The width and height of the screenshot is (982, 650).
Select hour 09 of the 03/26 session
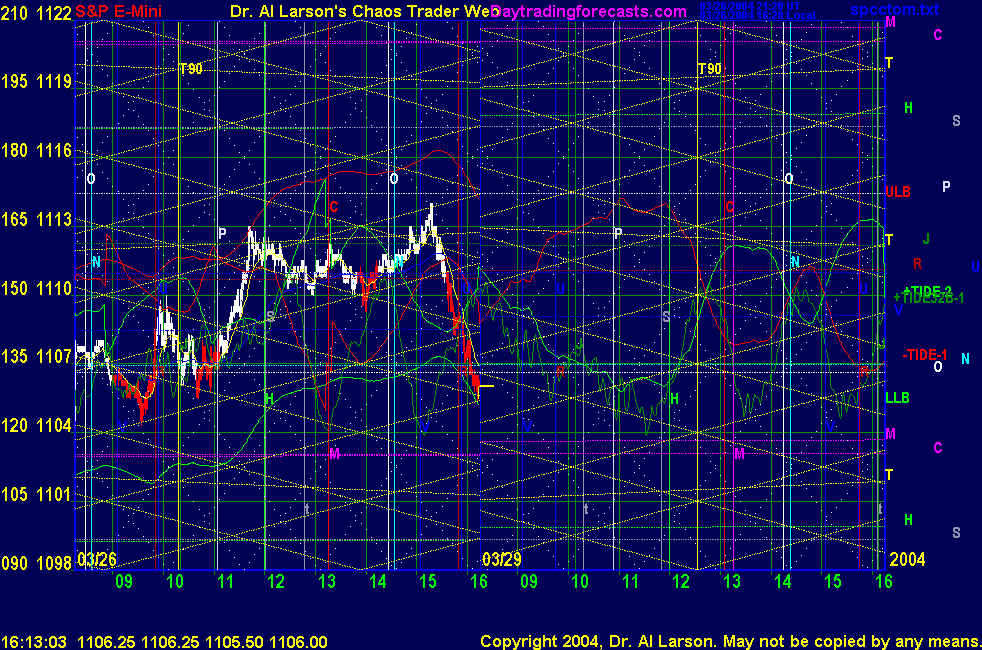coord(124,581)
